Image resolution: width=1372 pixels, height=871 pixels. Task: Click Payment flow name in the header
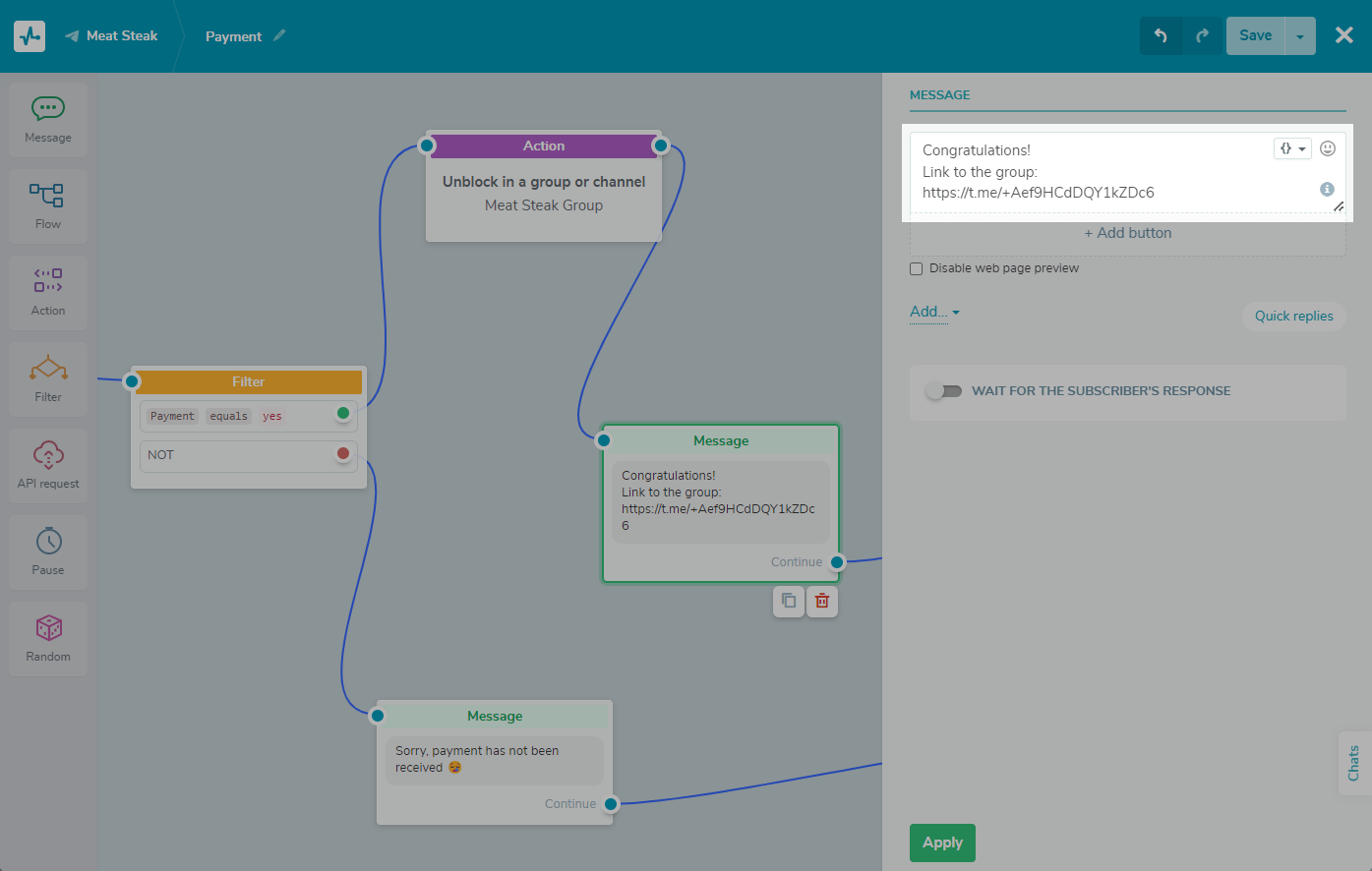pos(234,36)
